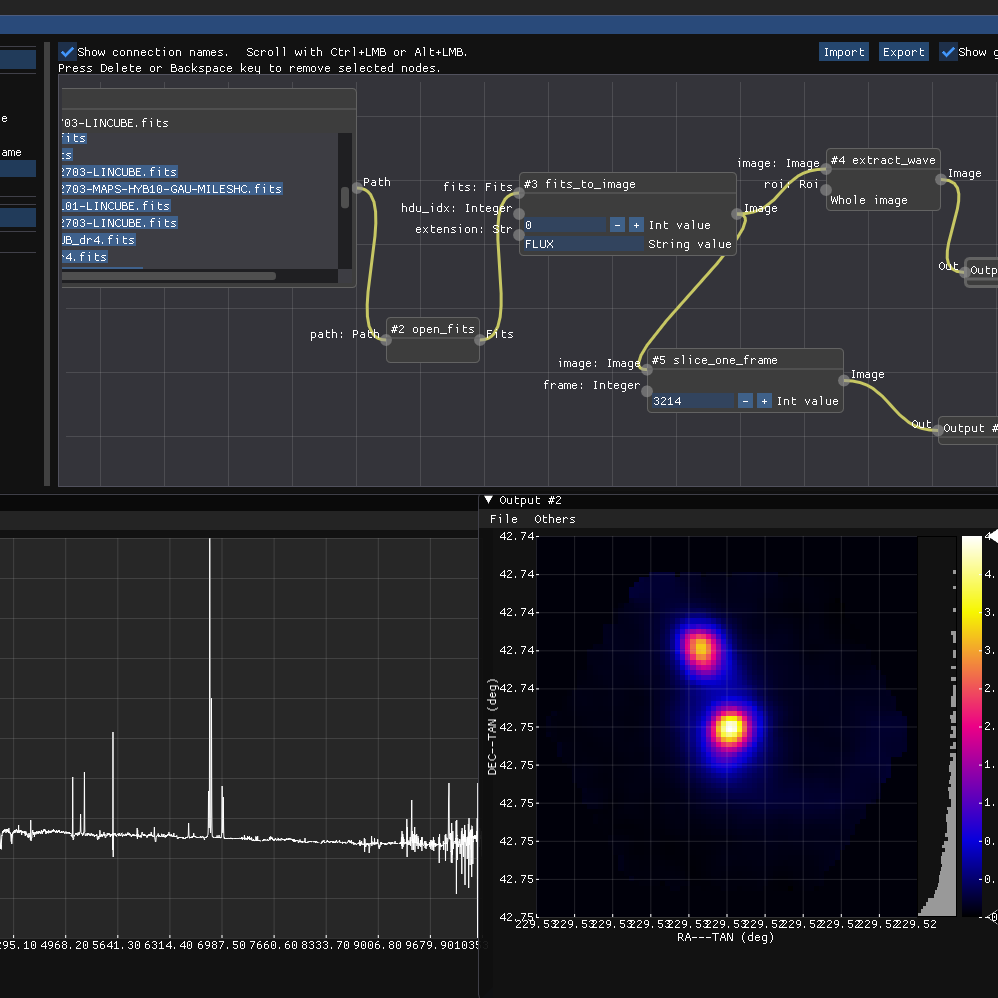Click the Export button
Screen dimensions: 998x998
point(903,52)
